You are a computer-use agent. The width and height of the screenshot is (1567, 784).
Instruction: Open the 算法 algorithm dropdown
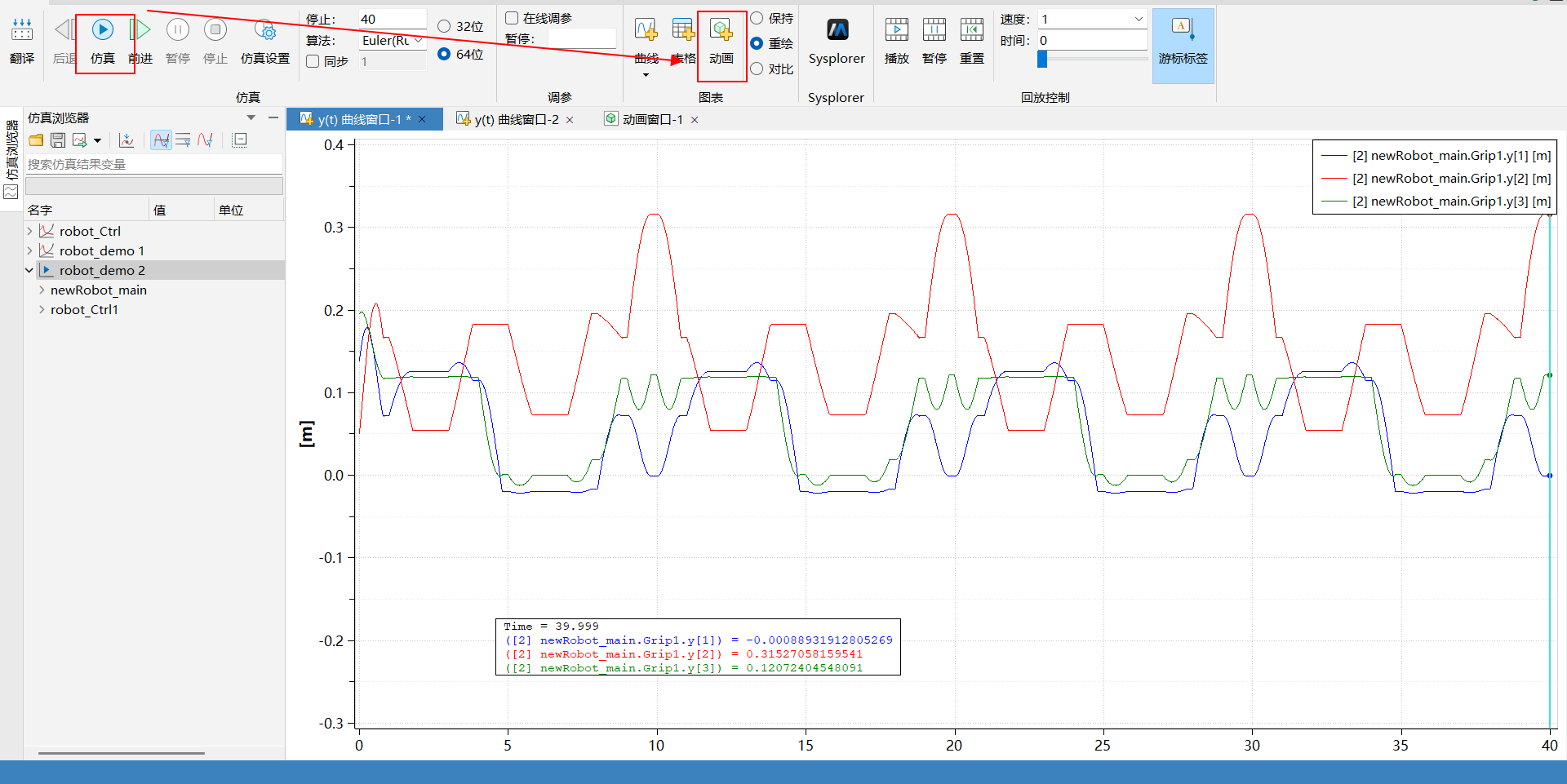(x=393, y=41)
